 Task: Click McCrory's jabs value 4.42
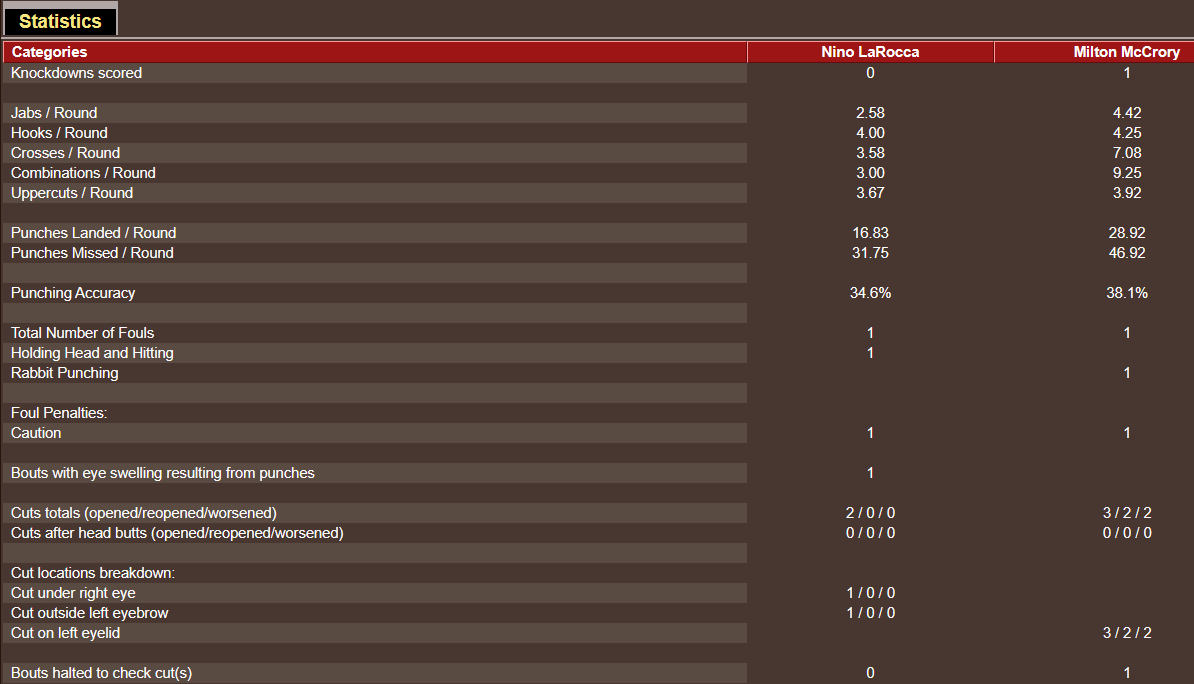(x=1127, y=113)
